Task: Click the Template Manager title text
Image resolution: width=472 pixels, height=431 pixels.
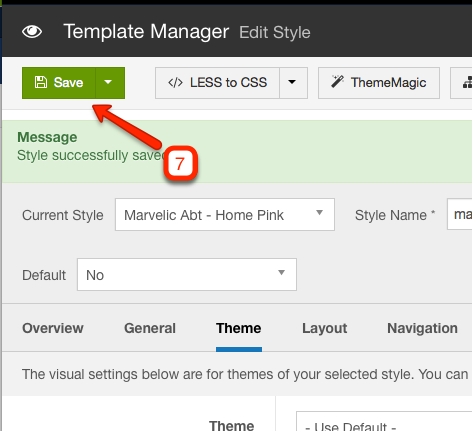Action: pos(146,32)
